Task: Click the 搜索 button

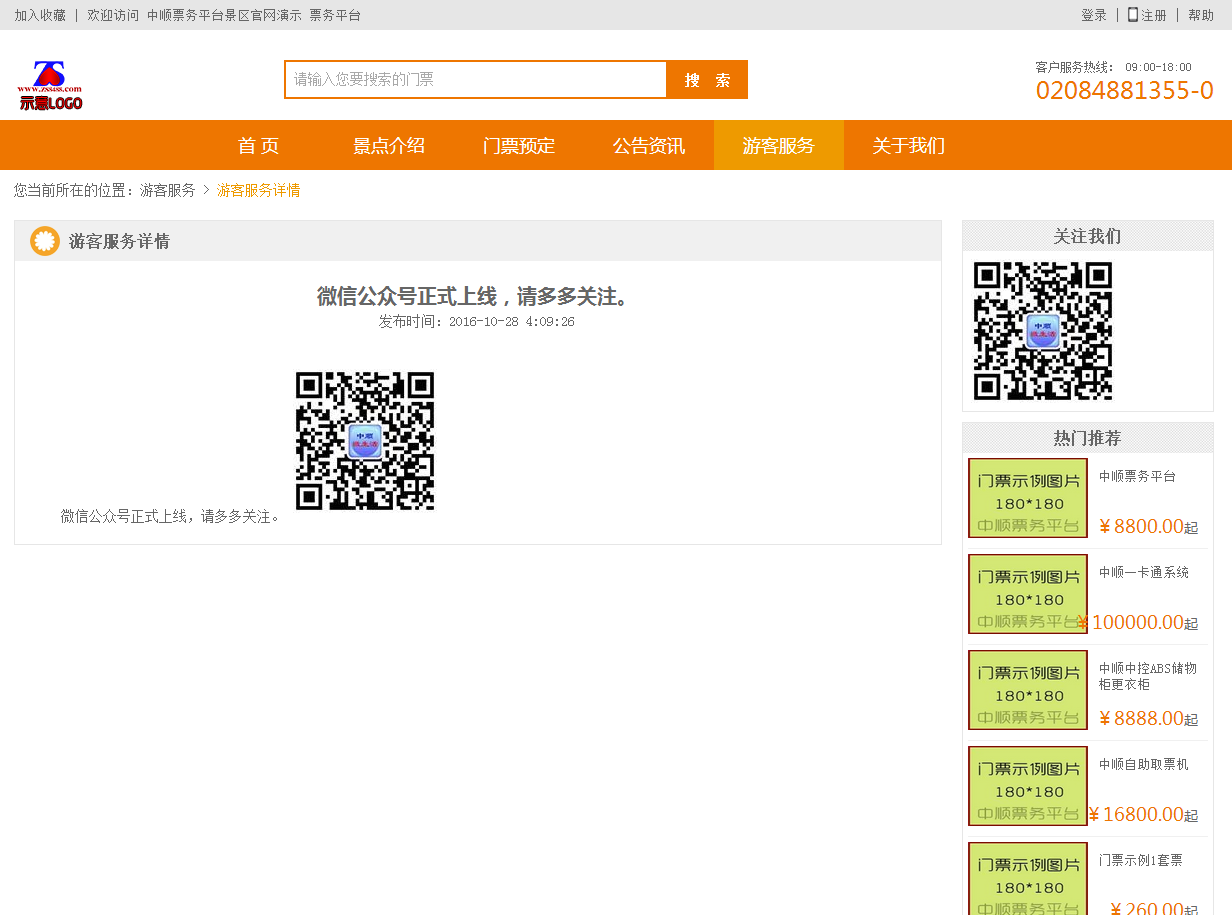Action: coord(707,80)
